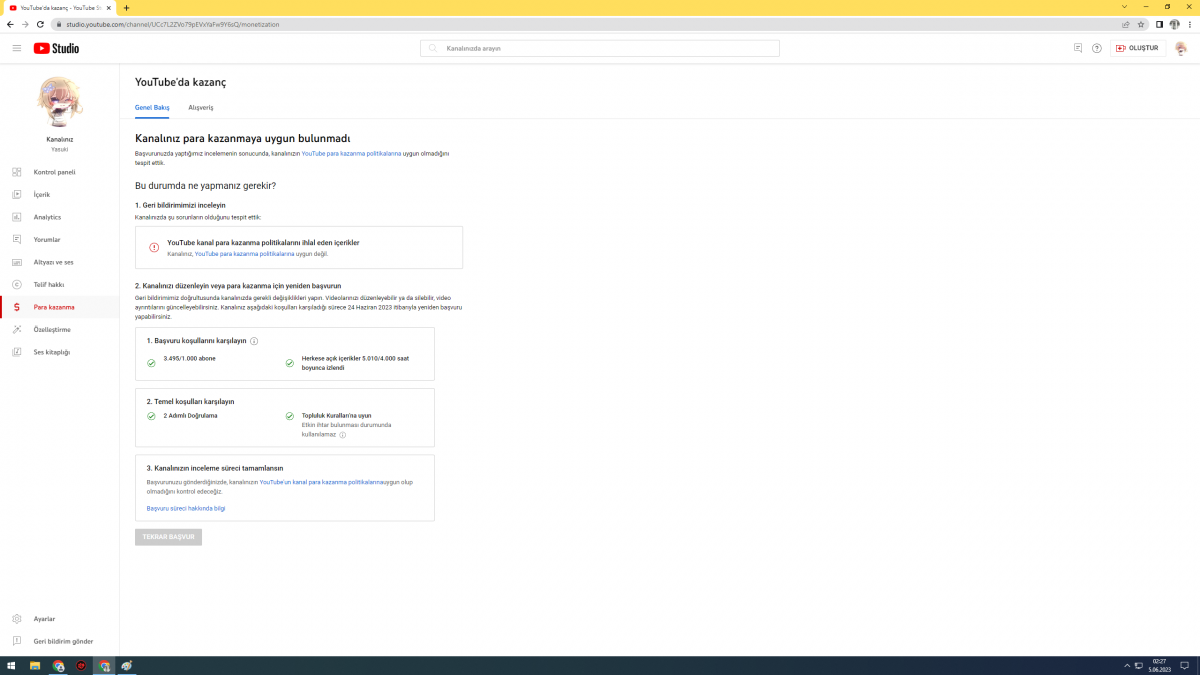This screenshot has width=1200, height=675.
Task: Select the İçerik content icon in sidebar
Action: click(17, 195)
